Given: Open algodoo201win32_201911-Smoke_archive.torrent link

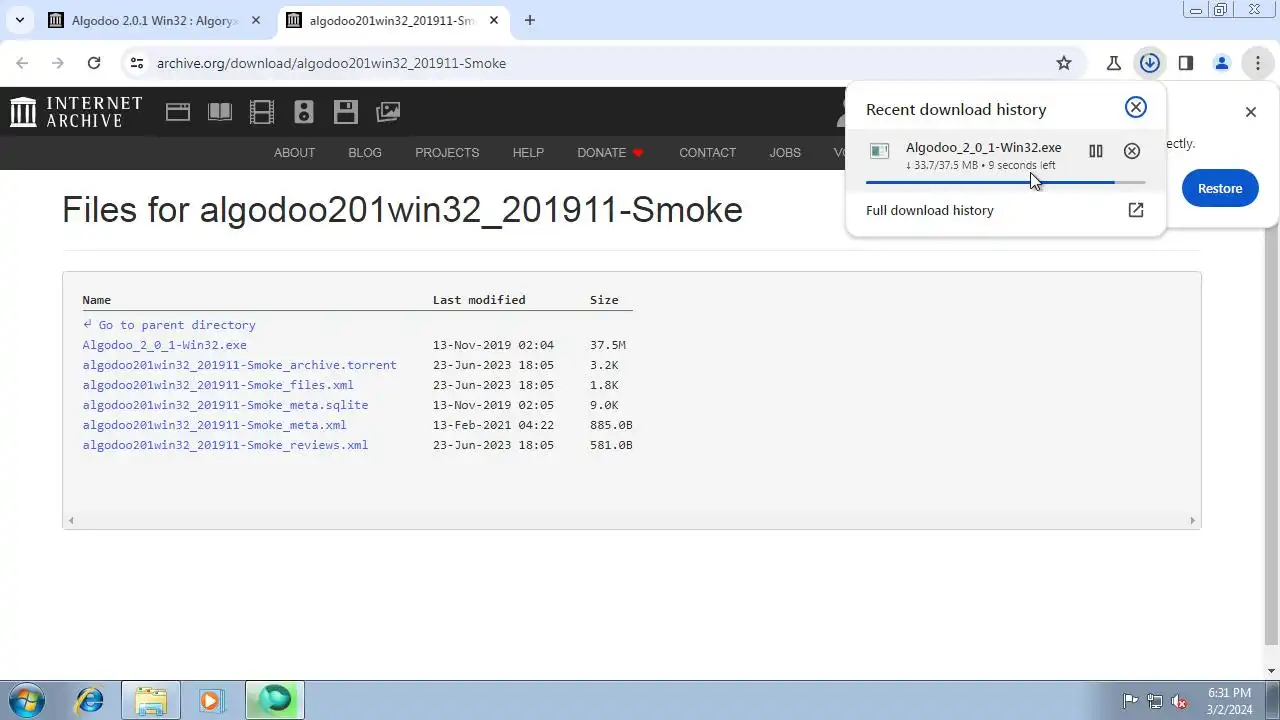Looking at the screenshot, I should click(239, 365).
